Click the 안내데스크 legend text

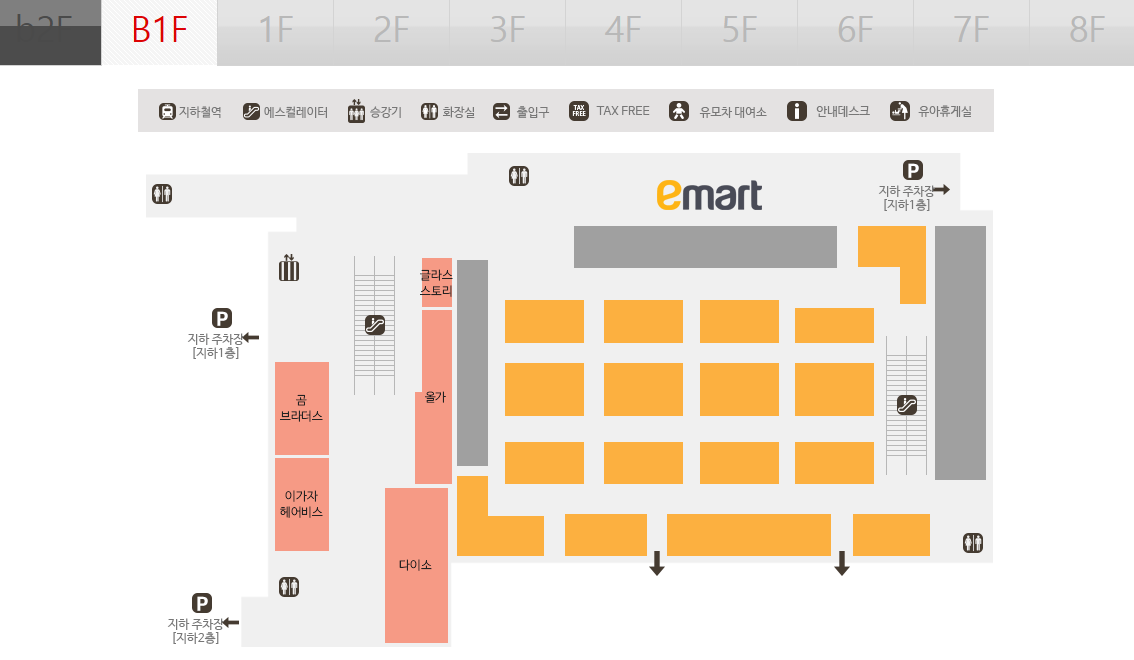point(843,111)
